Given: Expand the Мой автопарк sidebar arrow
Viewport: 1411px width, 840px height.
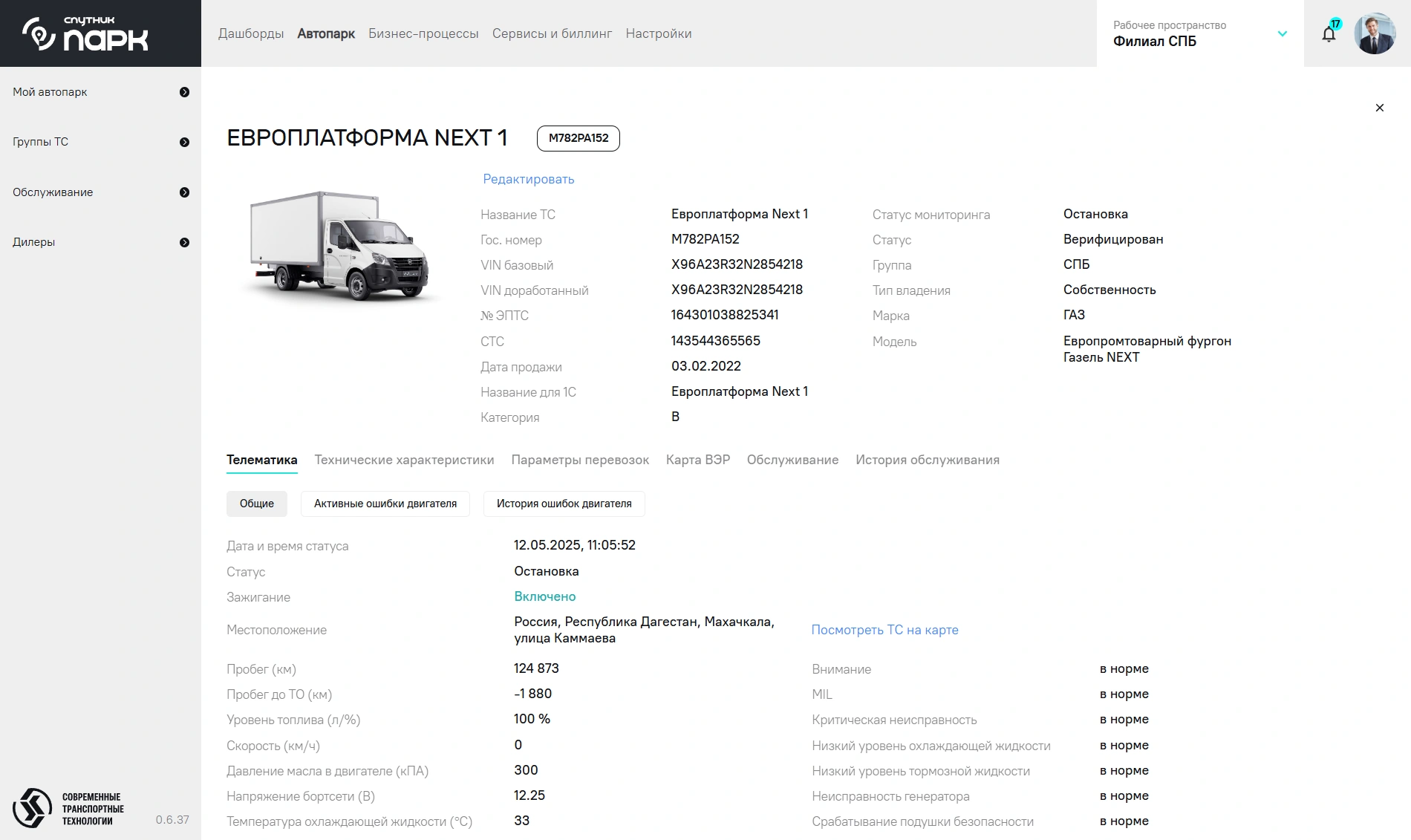Looking at the screenshot, I should pyautogui.click(x=184, y=92).
